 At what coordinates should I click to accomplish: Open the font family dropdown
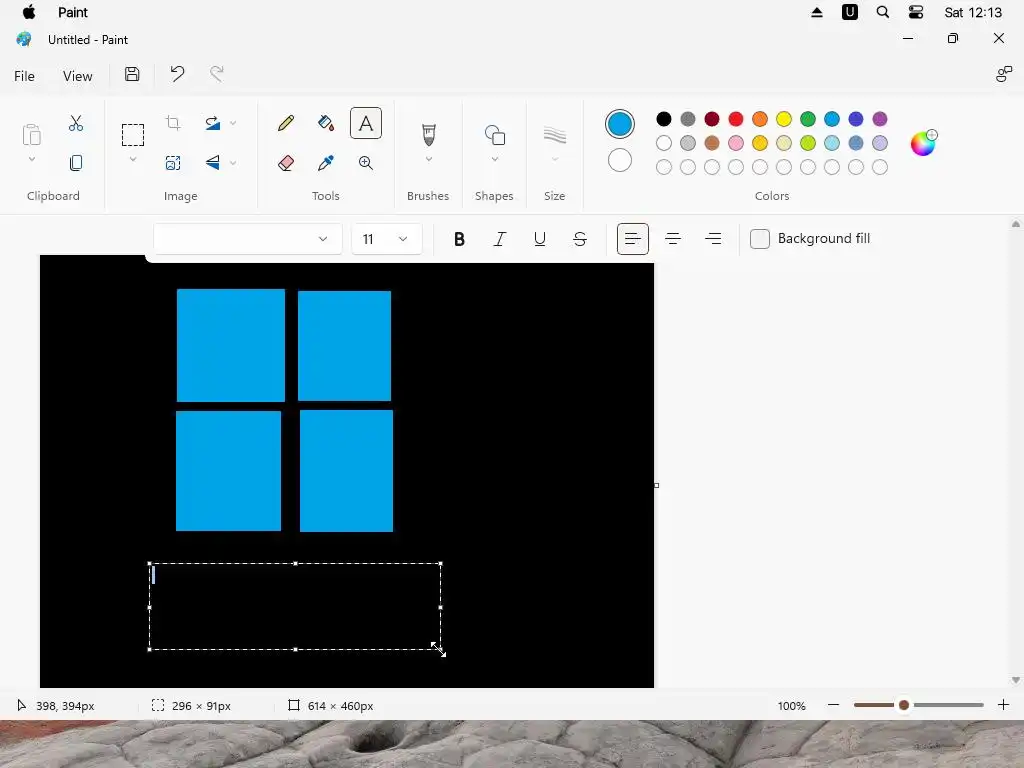248,239
